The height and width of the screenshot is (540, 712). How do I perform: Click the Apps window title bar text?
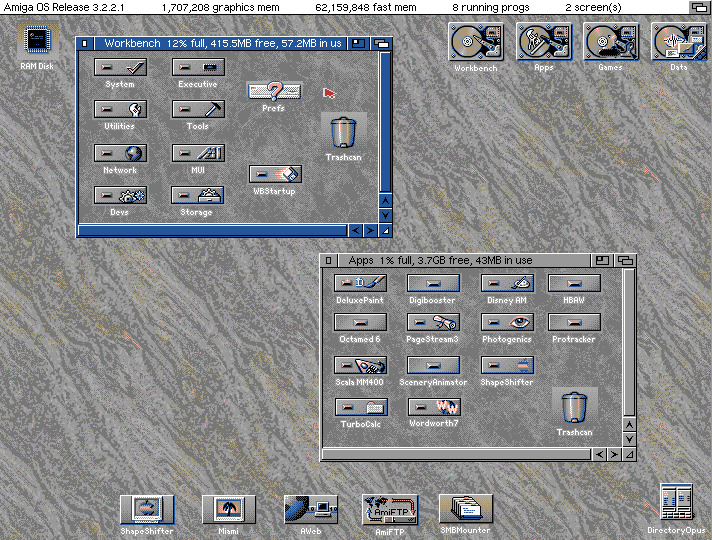pos(440,260)
